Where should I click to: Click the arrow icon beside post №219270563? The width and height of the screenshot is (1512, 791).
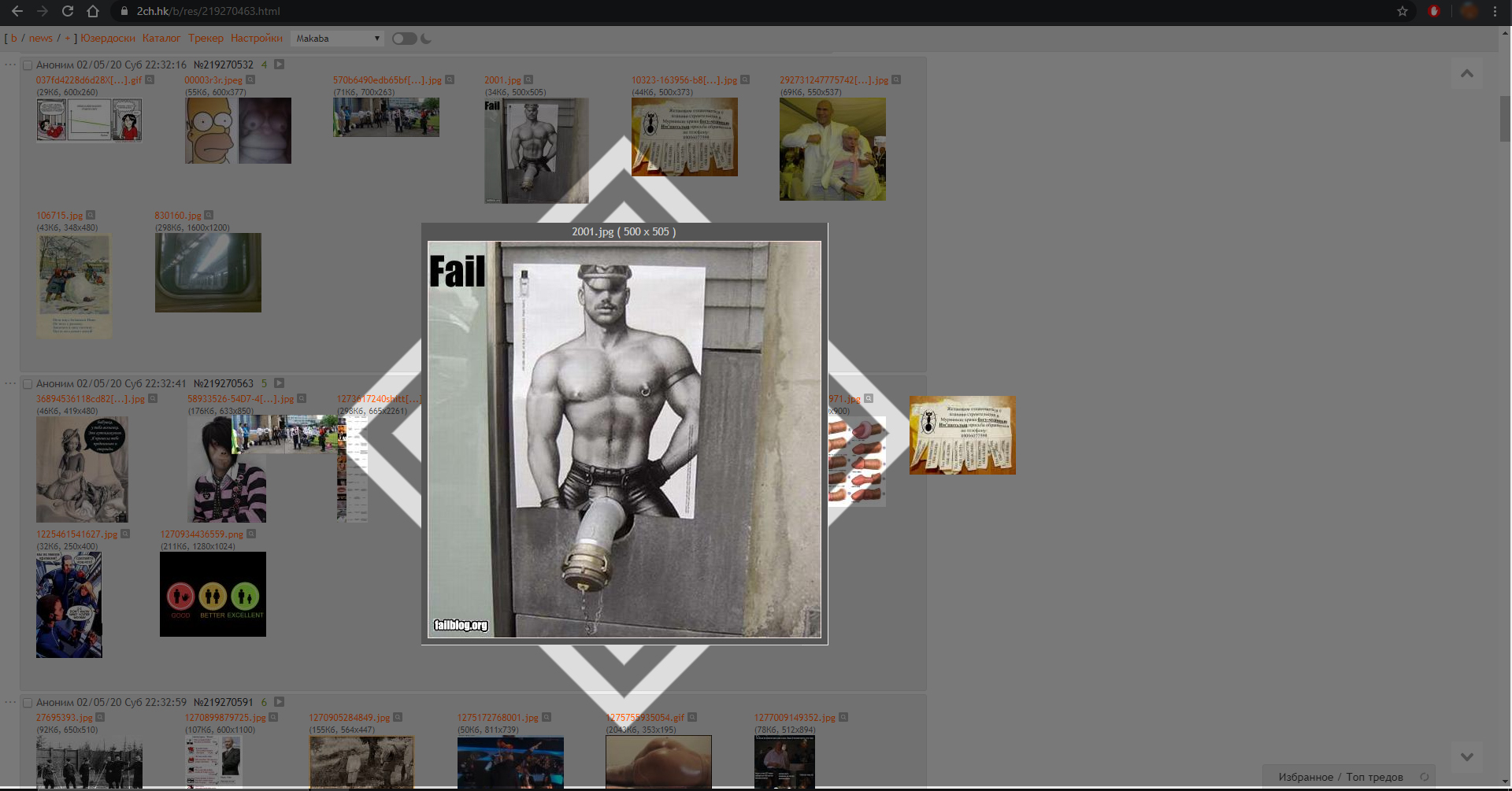(x=279, y=383)
